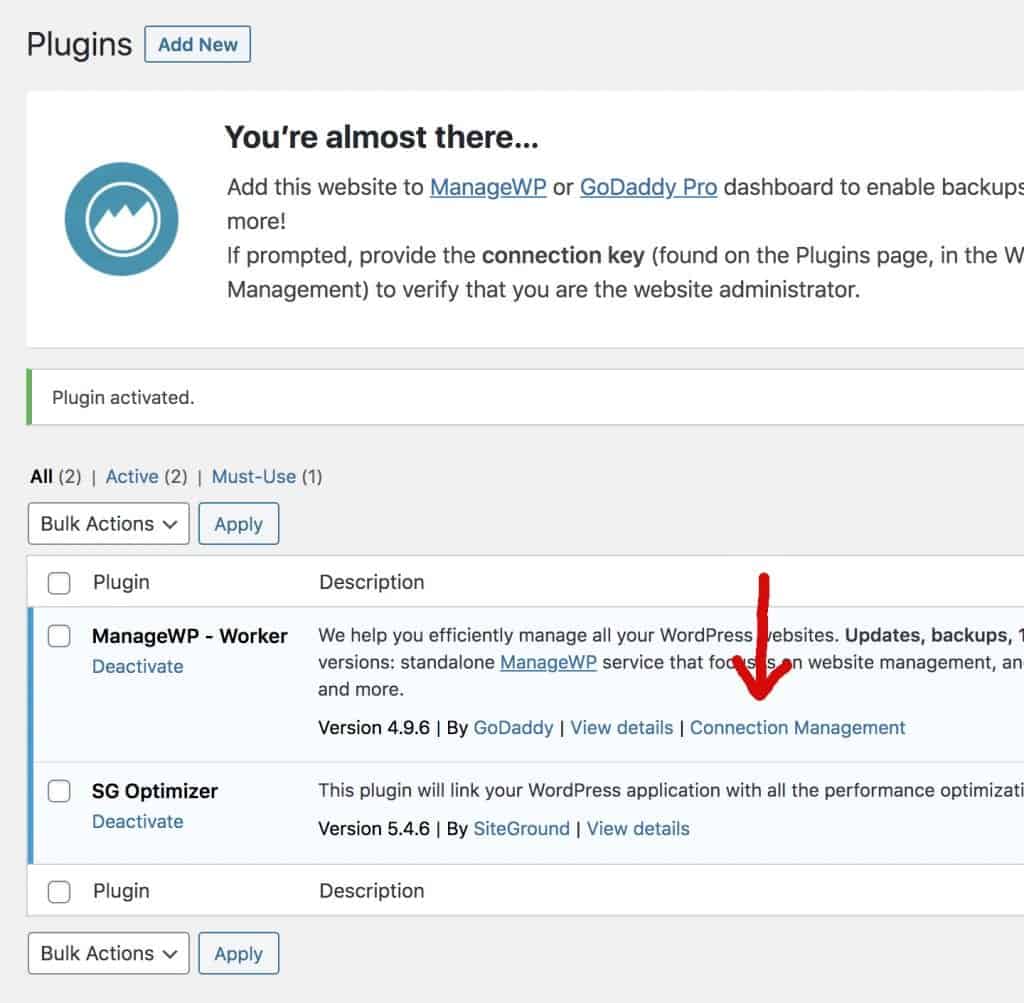Viewport: 1024px width, 1003px height.
Task: Open the top Bulk Actions dropdown
Action: 109,524
